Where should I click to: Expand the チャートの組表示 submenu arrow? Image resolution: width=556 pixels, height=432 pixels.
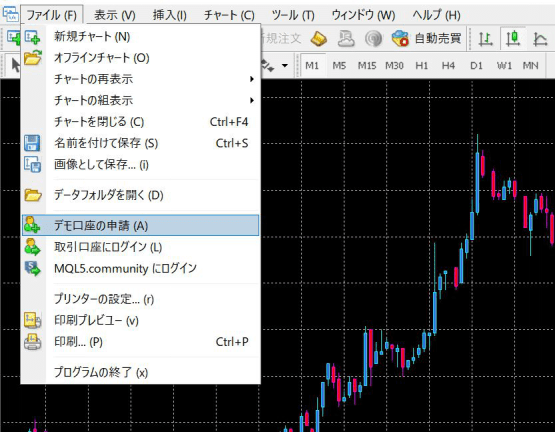click(251, 100)
